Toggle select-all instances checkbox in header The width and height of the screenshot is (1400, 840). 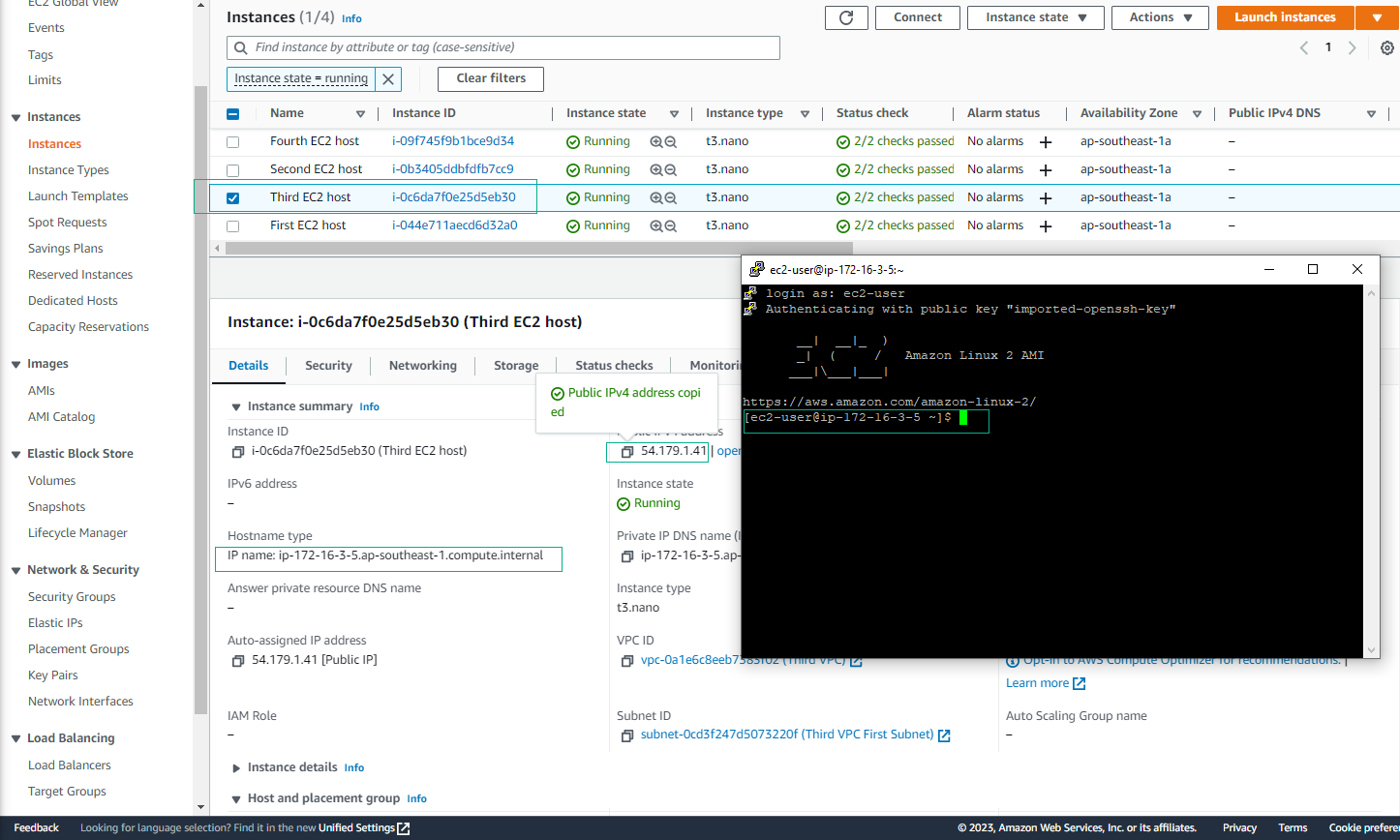pos(232,113)
